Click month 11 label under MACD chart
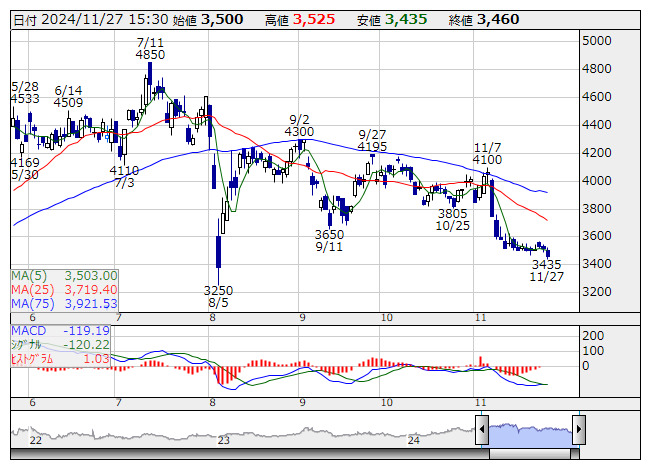The height and width of the screenshot is (470, 653). 481,403
